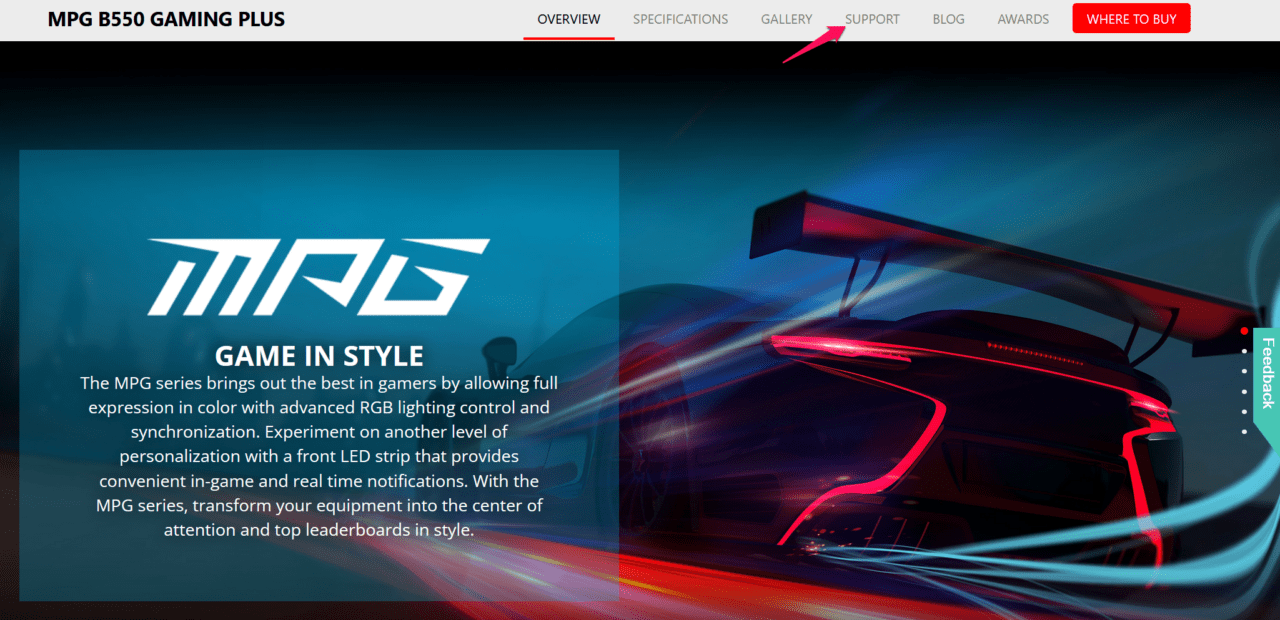Open the GALLERY tab

click(x=786, y=19)
